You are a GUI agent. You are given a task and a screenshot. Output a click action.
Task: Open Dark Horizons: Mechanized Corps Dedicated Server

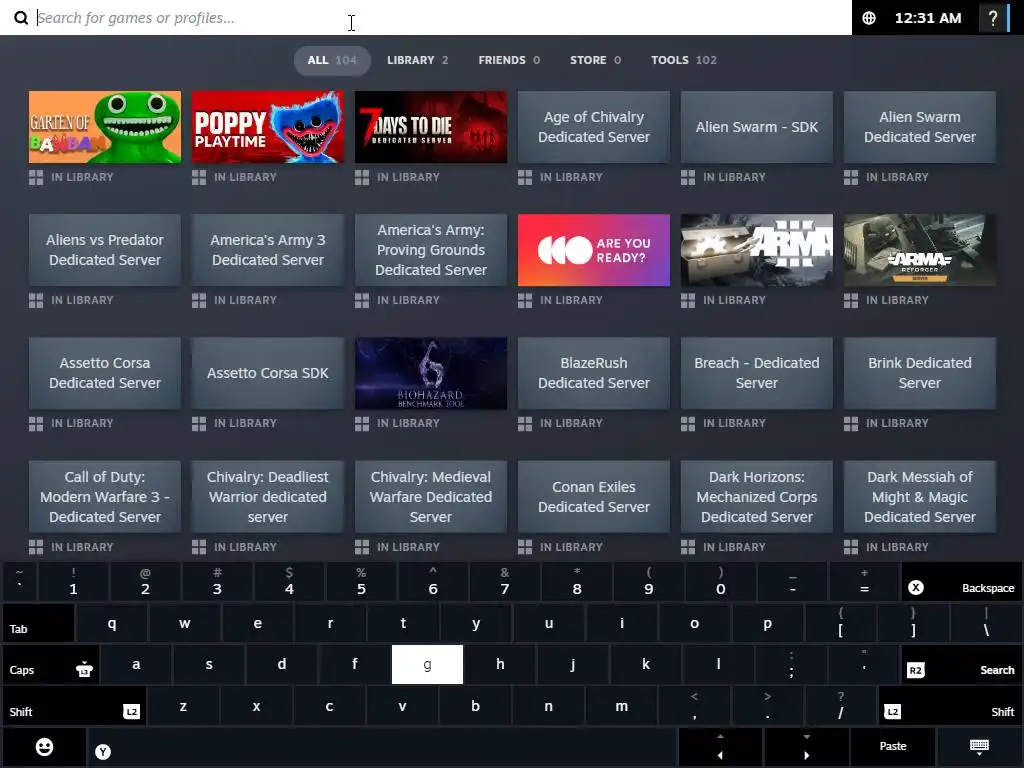tap(756, 496)
